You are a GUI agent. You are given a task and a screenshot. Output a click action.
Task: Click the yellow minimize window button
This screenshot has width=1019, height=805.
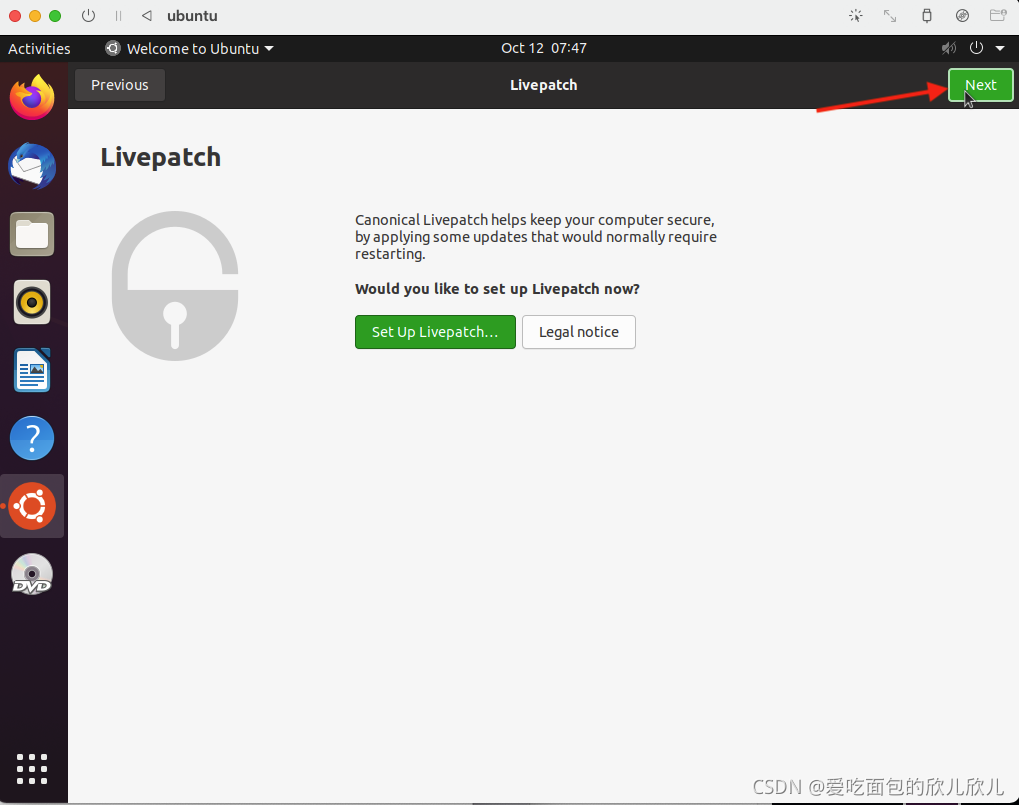tap(35, 16)
